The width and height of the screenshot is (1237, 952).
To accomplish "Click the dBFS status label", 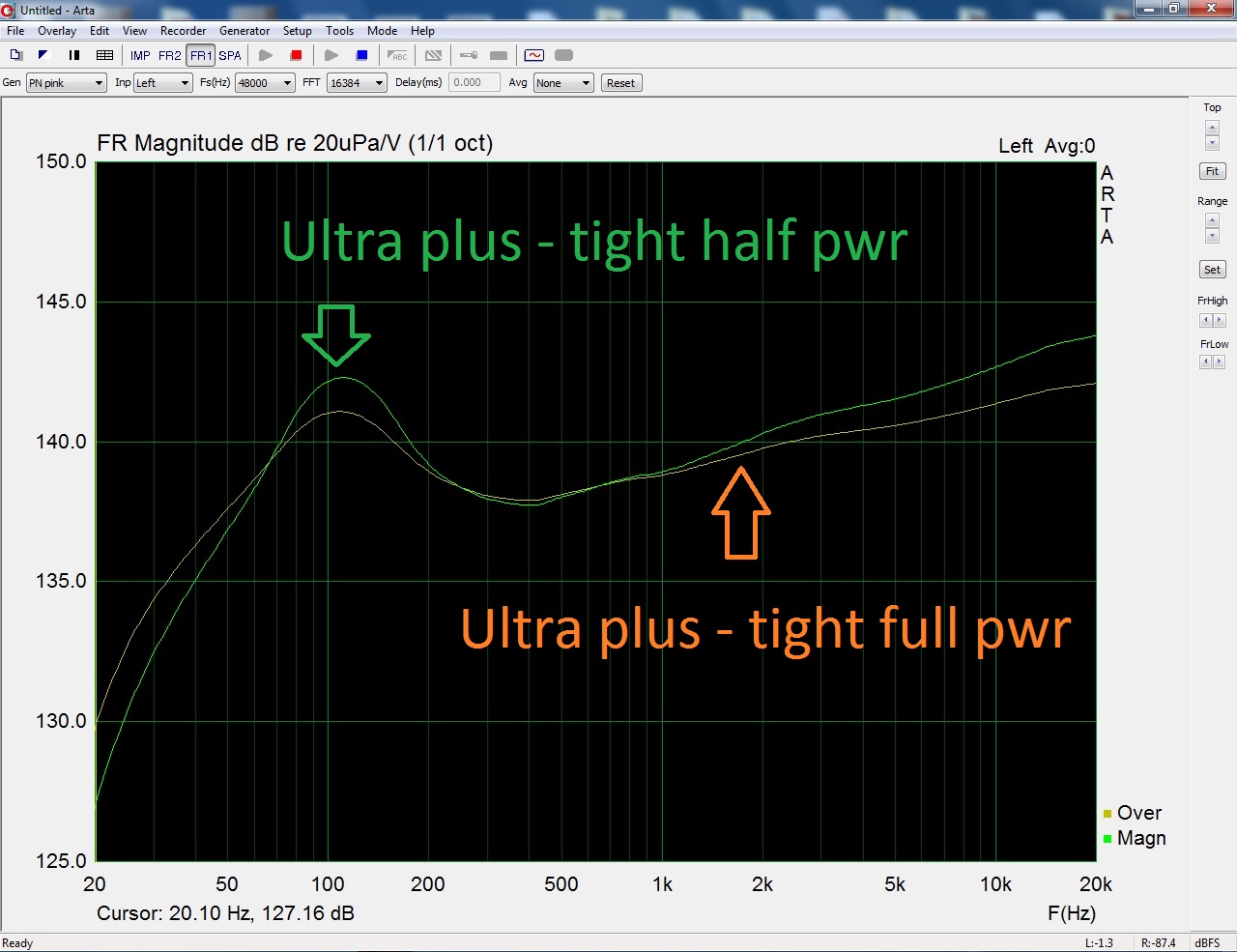I will coord(1207,943).
